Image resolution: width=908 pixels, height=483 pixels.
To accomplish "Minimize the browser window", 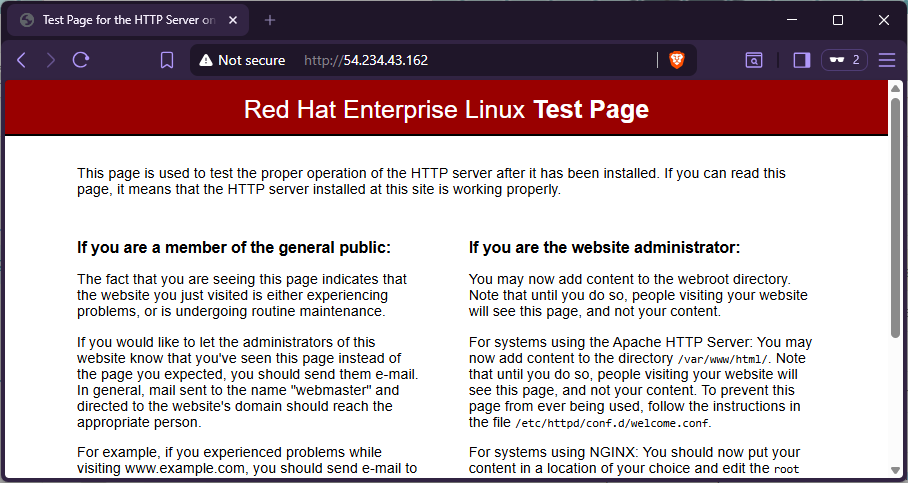I will tap(792, 20).
